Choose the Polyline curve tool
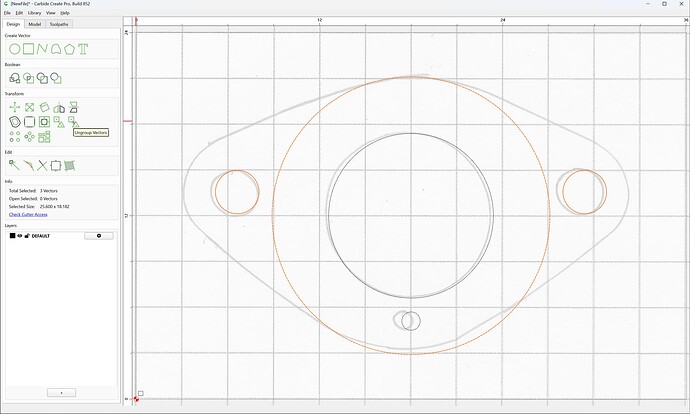The width and height of the screenshot is (690, 414). click(42, 49)
